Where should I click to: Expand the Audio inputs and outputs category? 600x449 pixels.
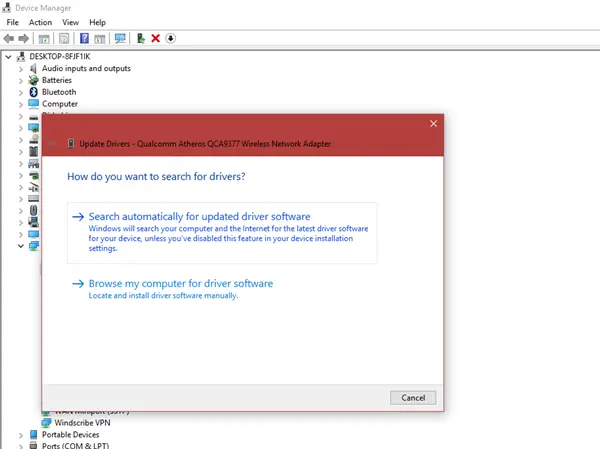point(21,69)
